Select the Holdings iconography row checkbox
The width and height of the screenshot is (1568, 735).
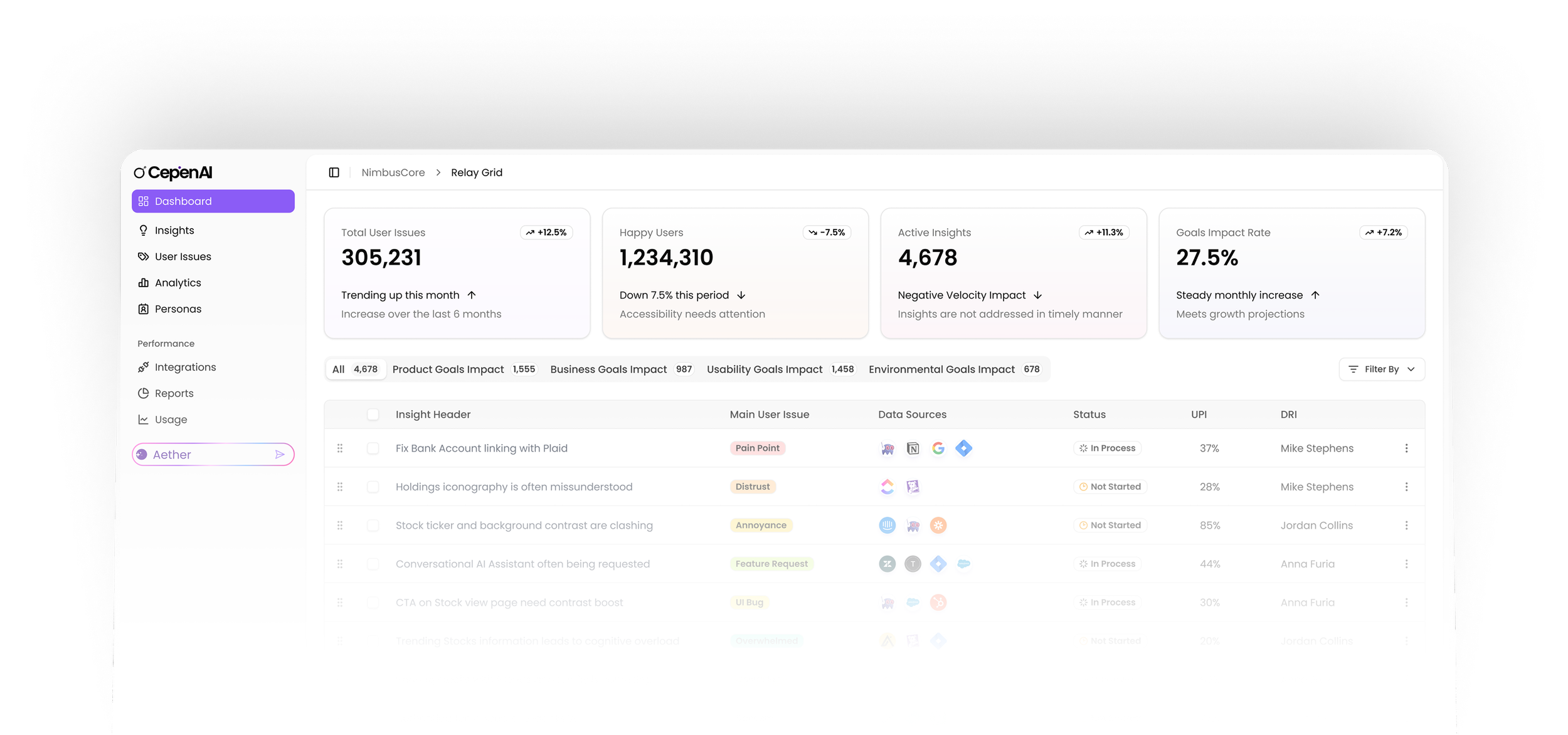(x=373, y=487)
